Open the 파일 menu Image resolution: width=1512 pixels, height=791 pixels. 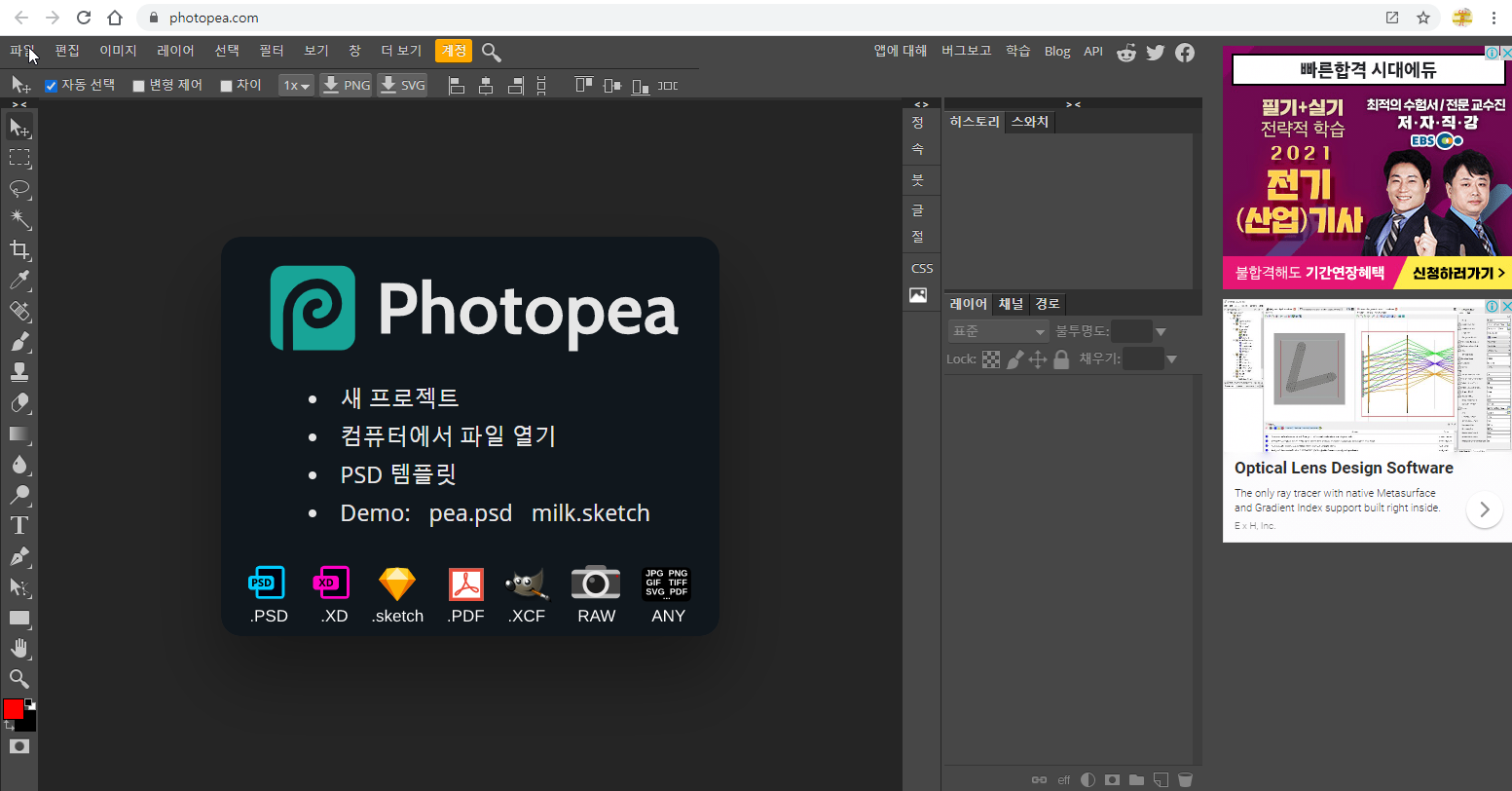click(x=22, y=51)
